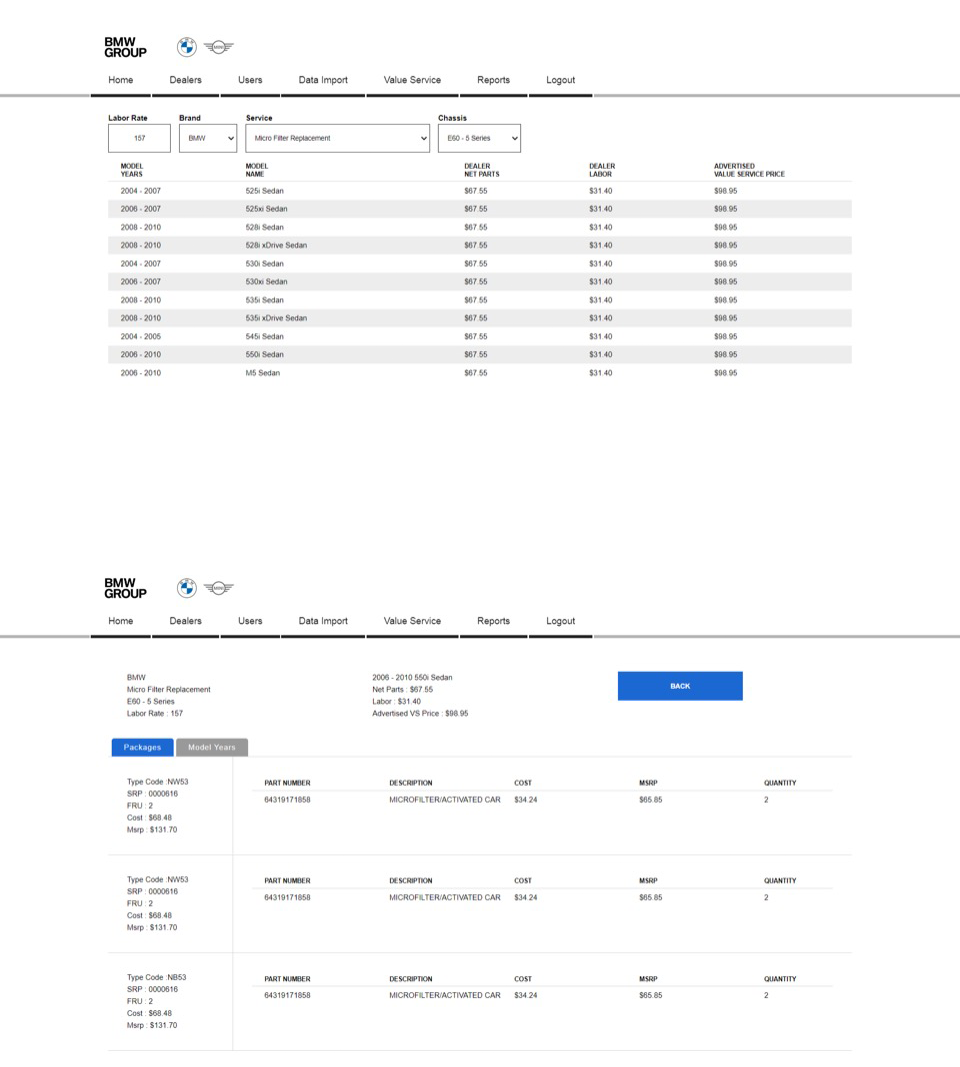The image size is (960, 1067).
Task: Click the MODEL YEARS column header
Action: tap(132, 170)
